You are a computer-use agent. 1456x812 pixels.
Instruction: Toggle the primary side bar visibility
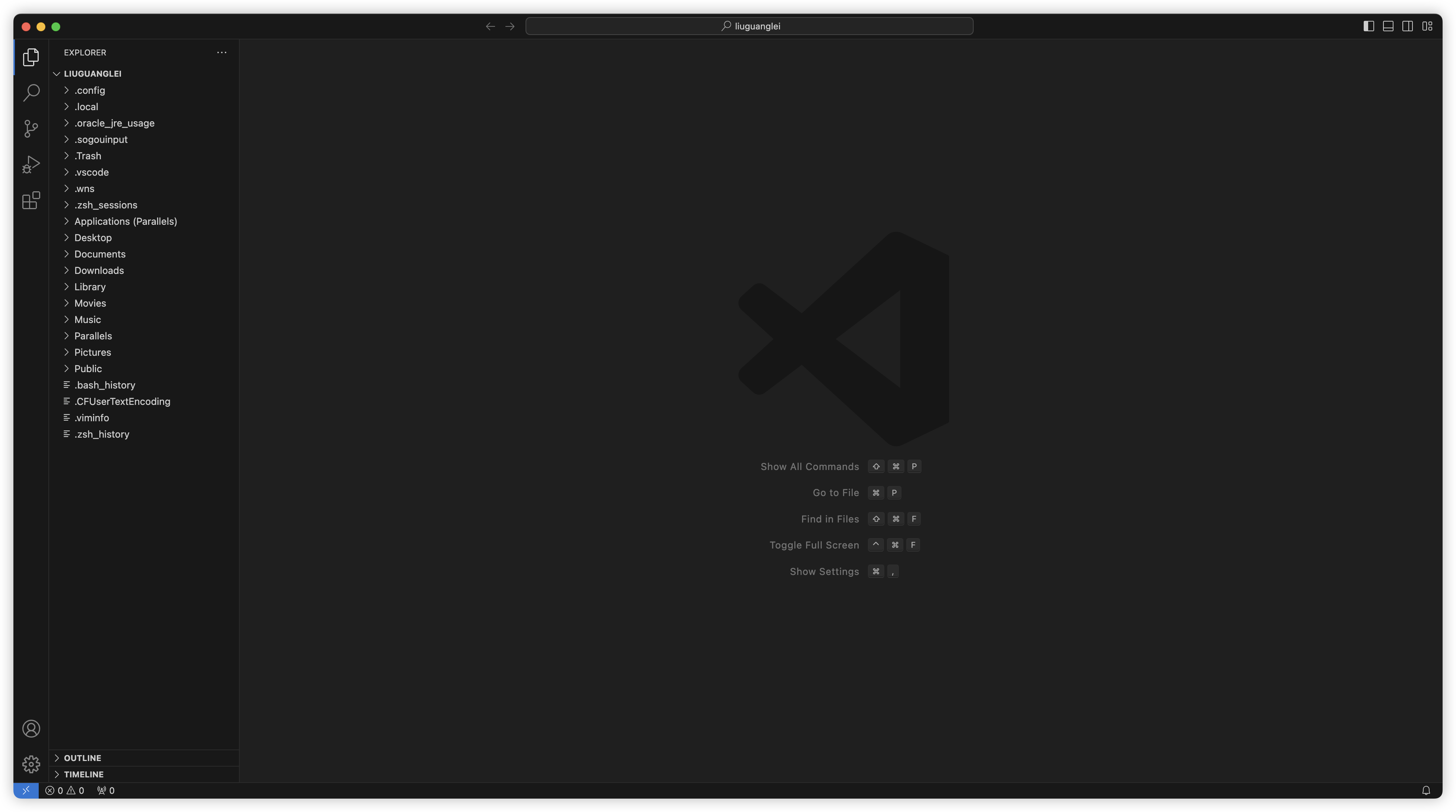(x=1369, y=26)
